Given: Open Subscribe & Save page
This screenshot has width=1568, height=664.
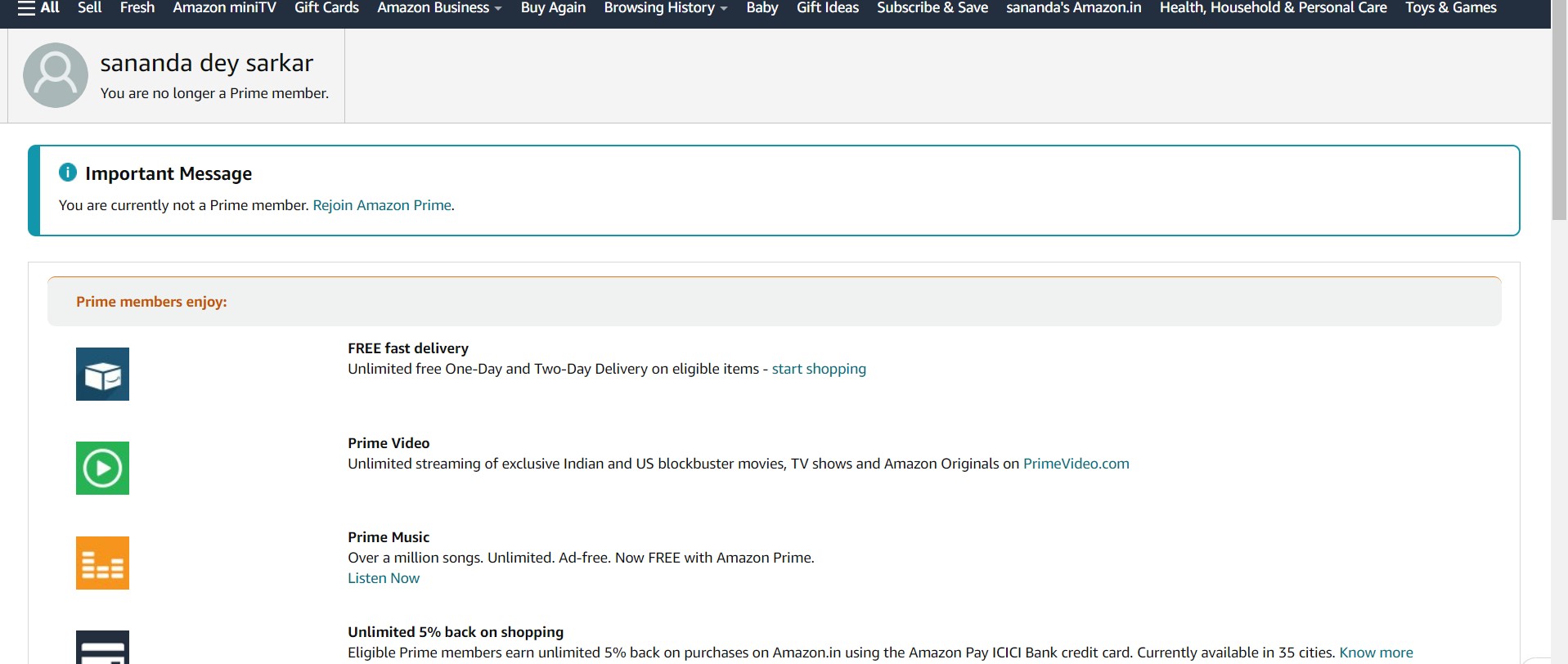Looking at the screenshot, I should point(932,8).
